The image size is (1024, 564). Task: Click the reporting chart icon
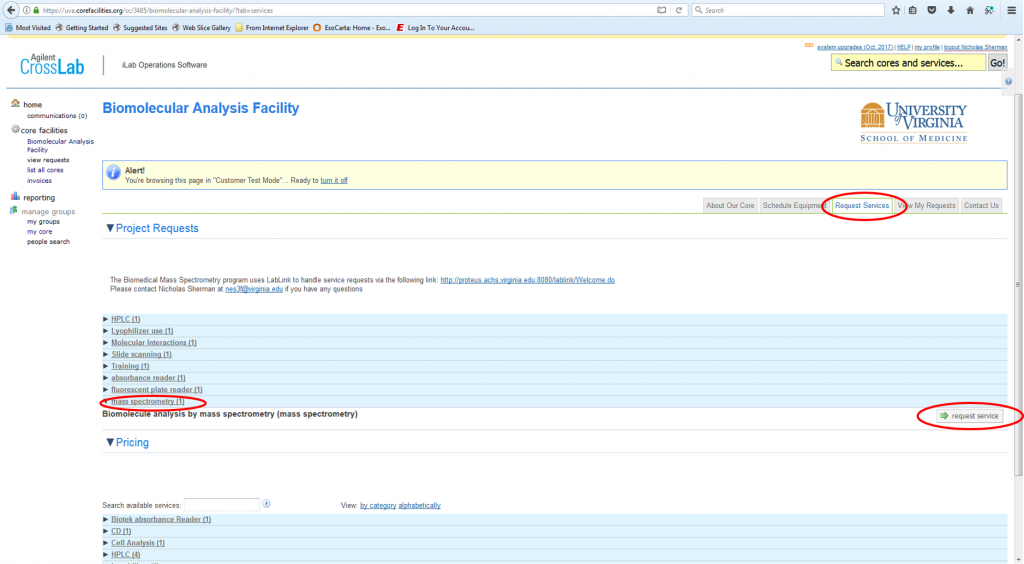tap(15, 196)
